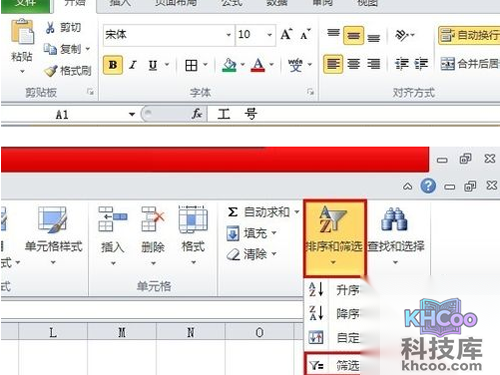Restore the workbook window in lower ribbon

coord(470,186)
